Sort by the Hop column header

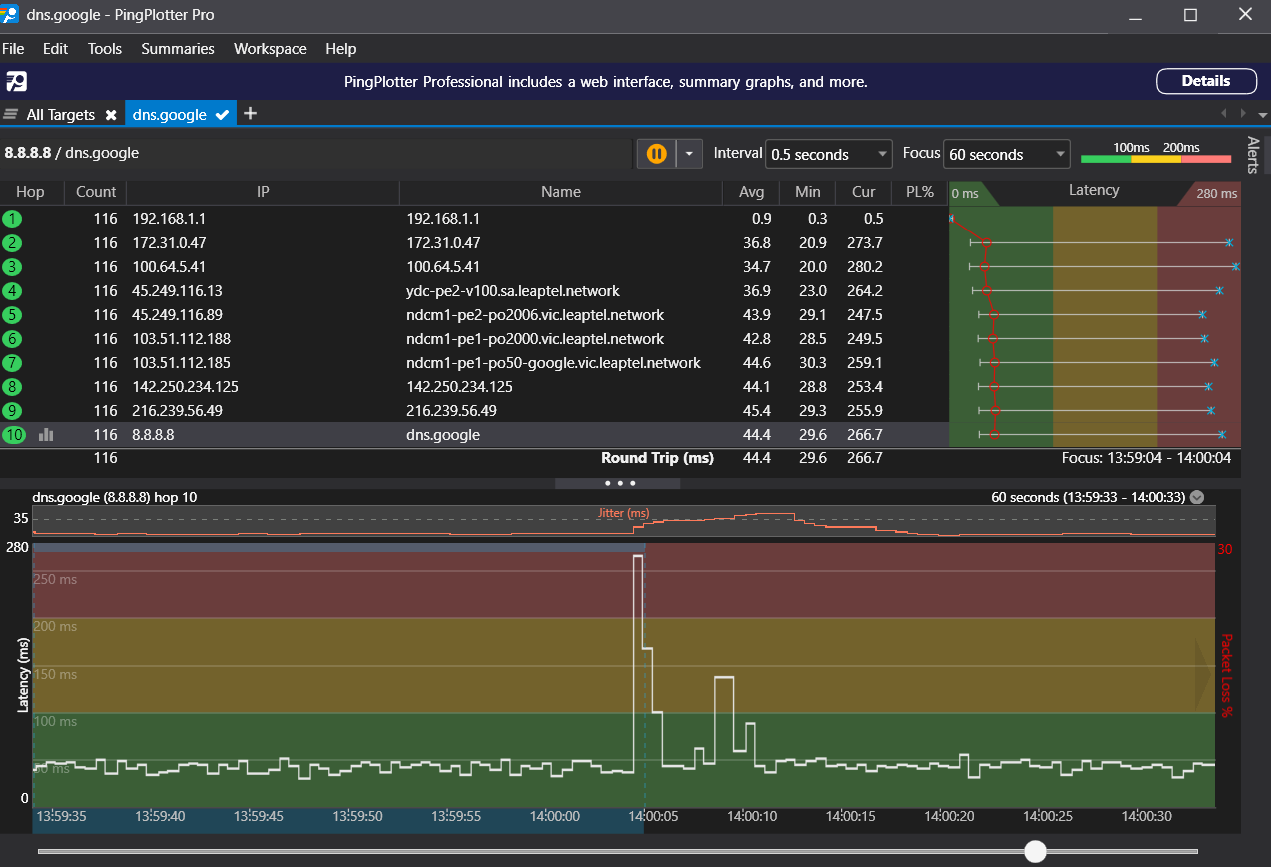click(31, 192)
